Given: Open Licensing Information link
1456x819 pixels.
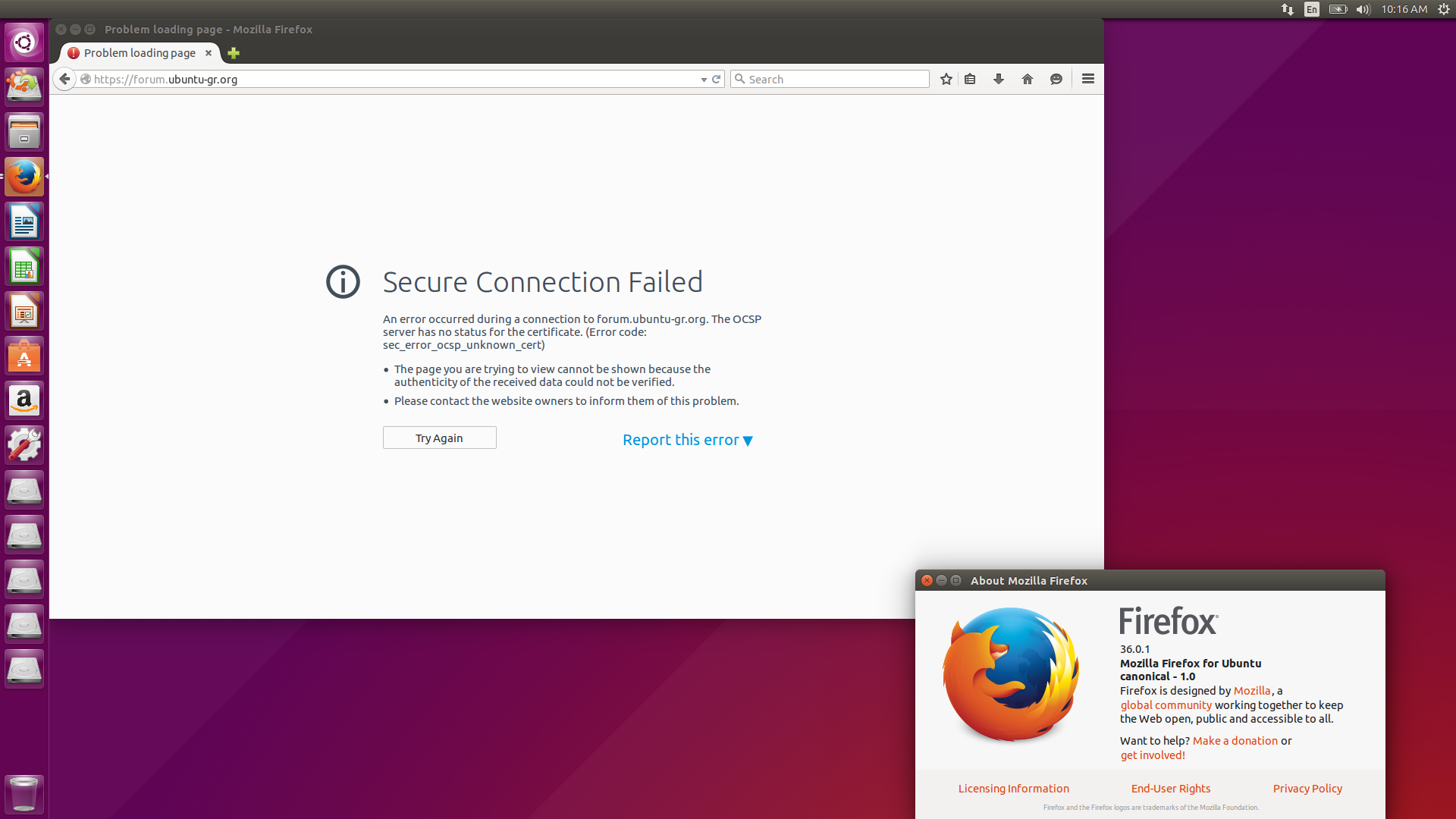Looking at the screenshot, I should [x=1014, y=789].
